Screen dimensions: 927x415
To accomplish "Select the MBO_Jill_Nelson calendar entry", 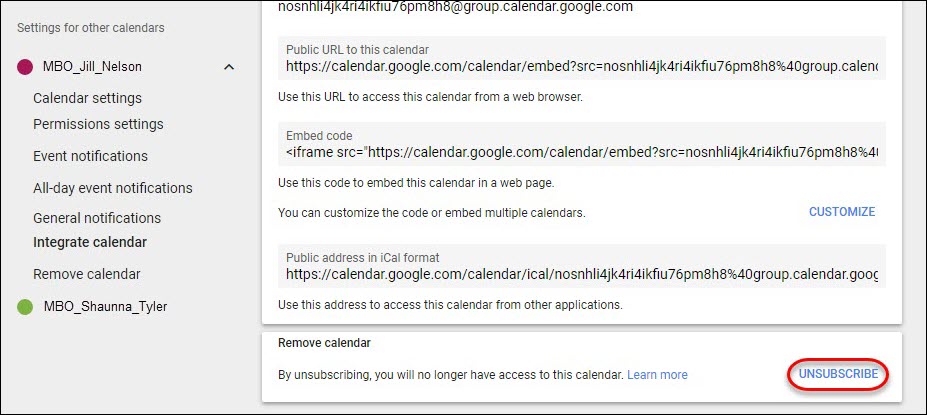I will pos(92,67).
